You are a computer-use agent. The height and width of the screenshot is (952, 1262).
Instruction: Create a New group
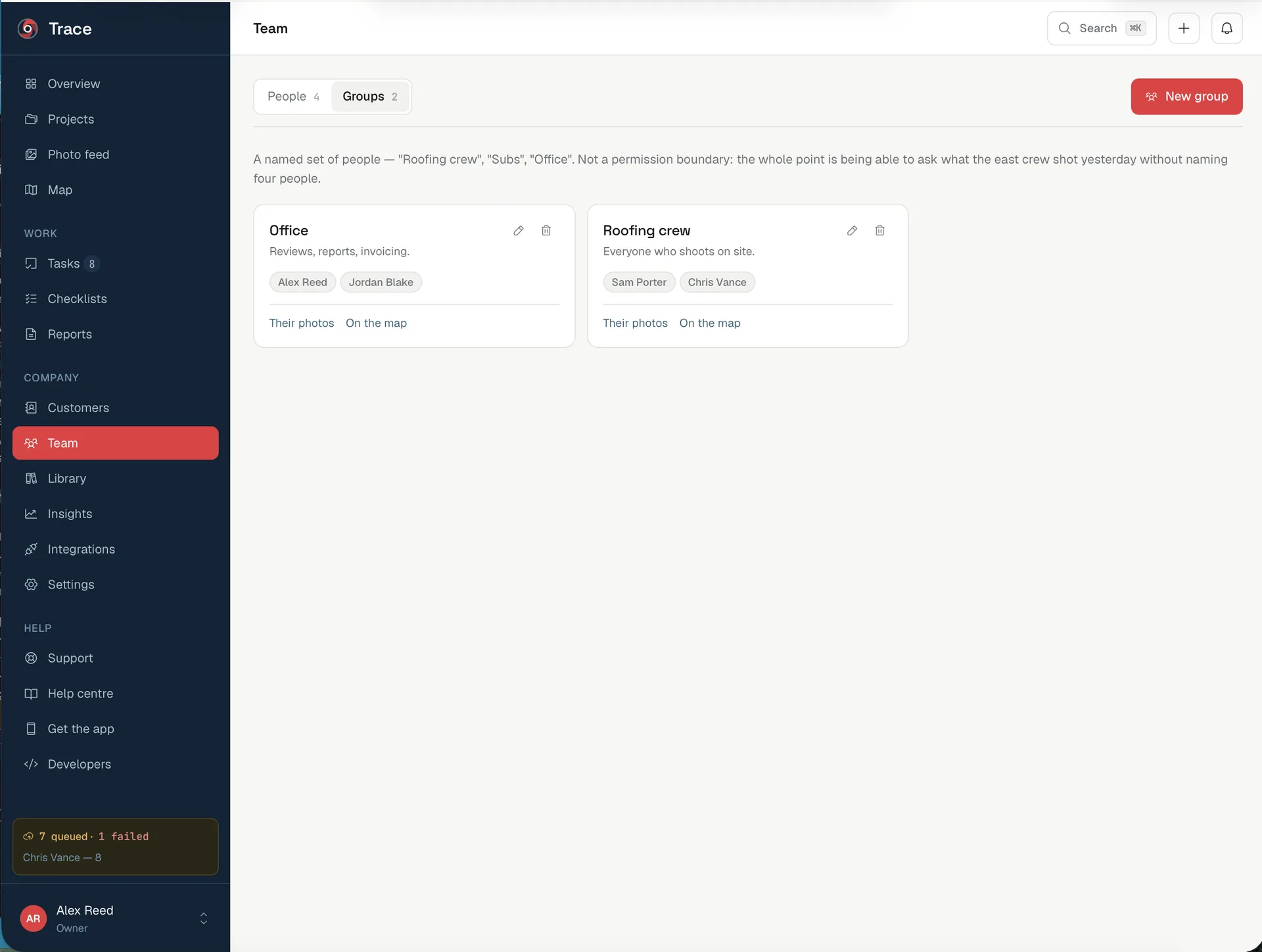point(1186,97)
